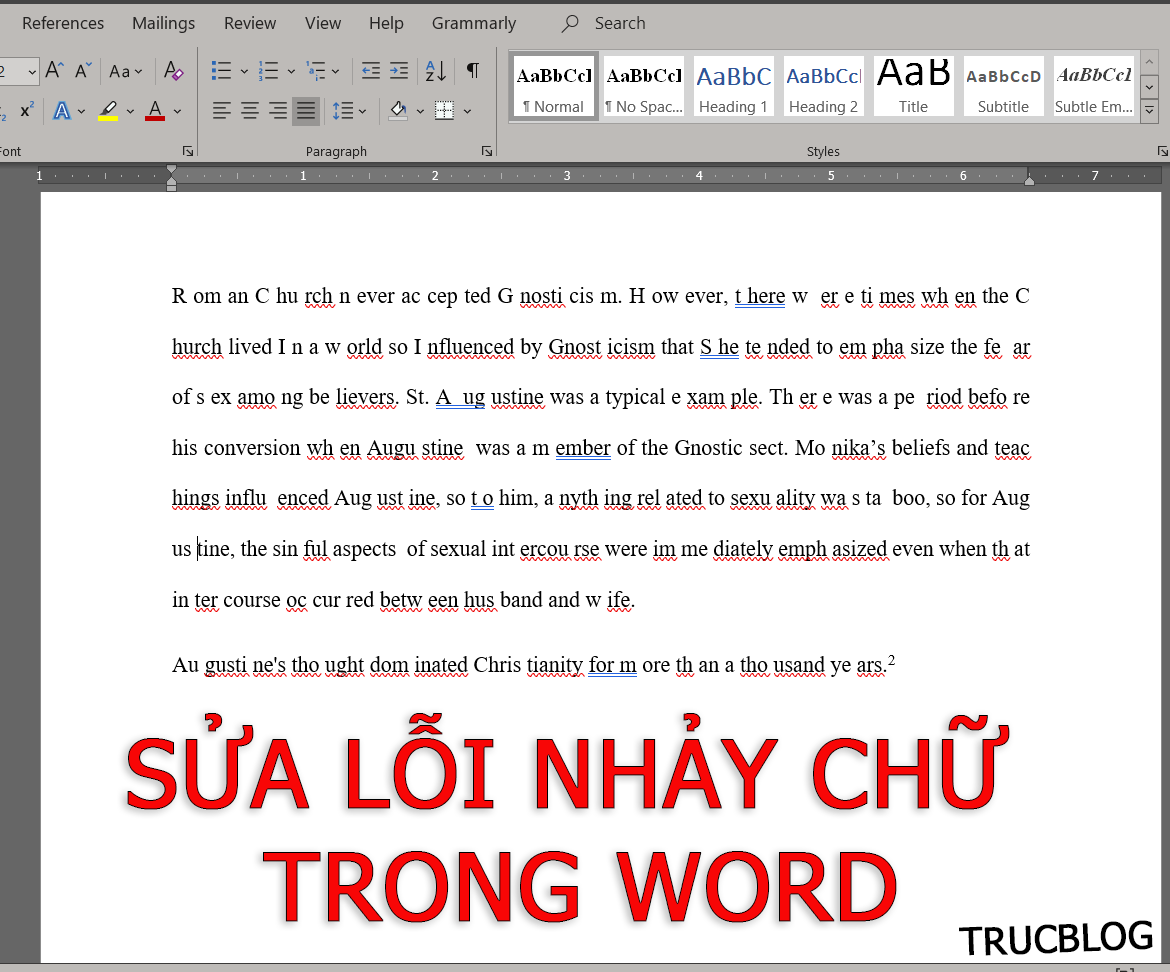
Task: Click the Sort A to Z icon
Action: [436, 71]
